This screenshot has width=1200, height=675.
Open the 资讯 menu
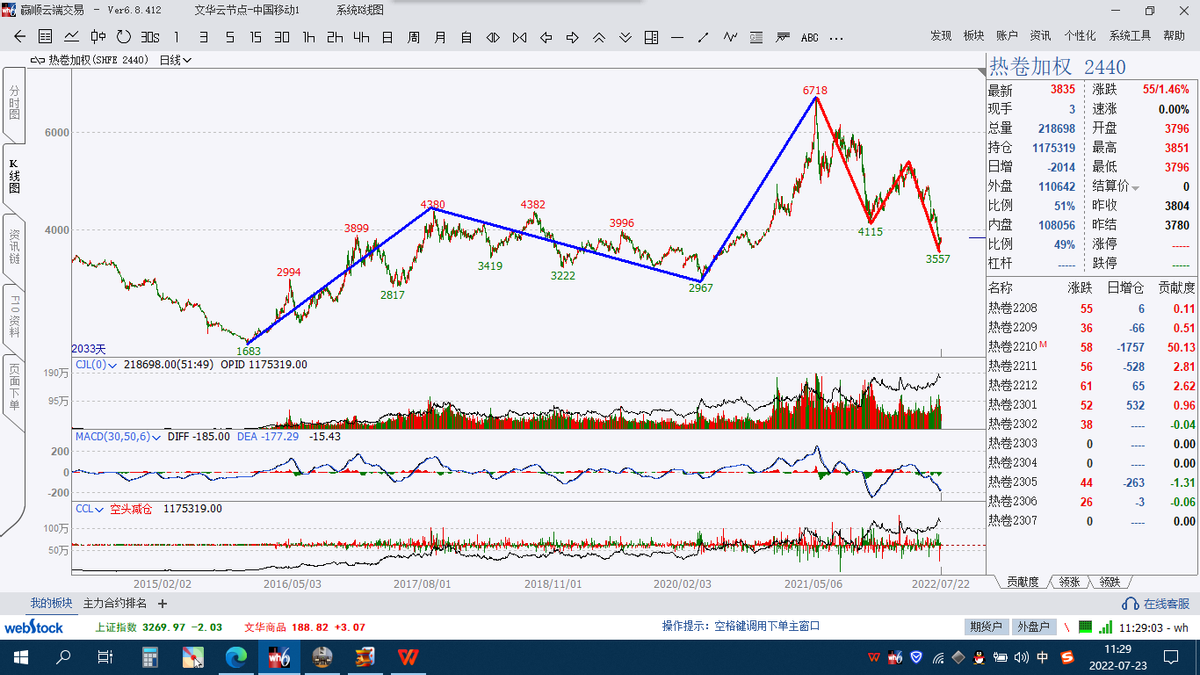click(1040, 36)
